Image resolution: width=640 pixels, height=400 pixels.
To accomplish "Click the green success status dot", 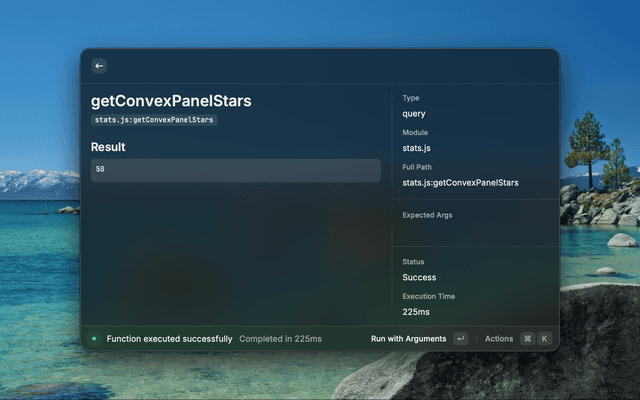I will pos(94,339).
